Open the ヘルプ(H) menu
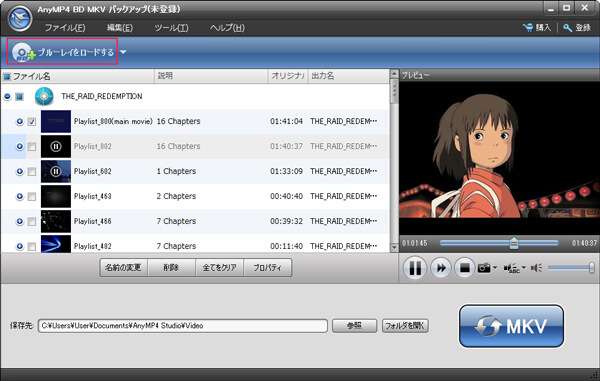Image resolution: width=600 pixels, height=381 pixels. click(x=227, y=28)
